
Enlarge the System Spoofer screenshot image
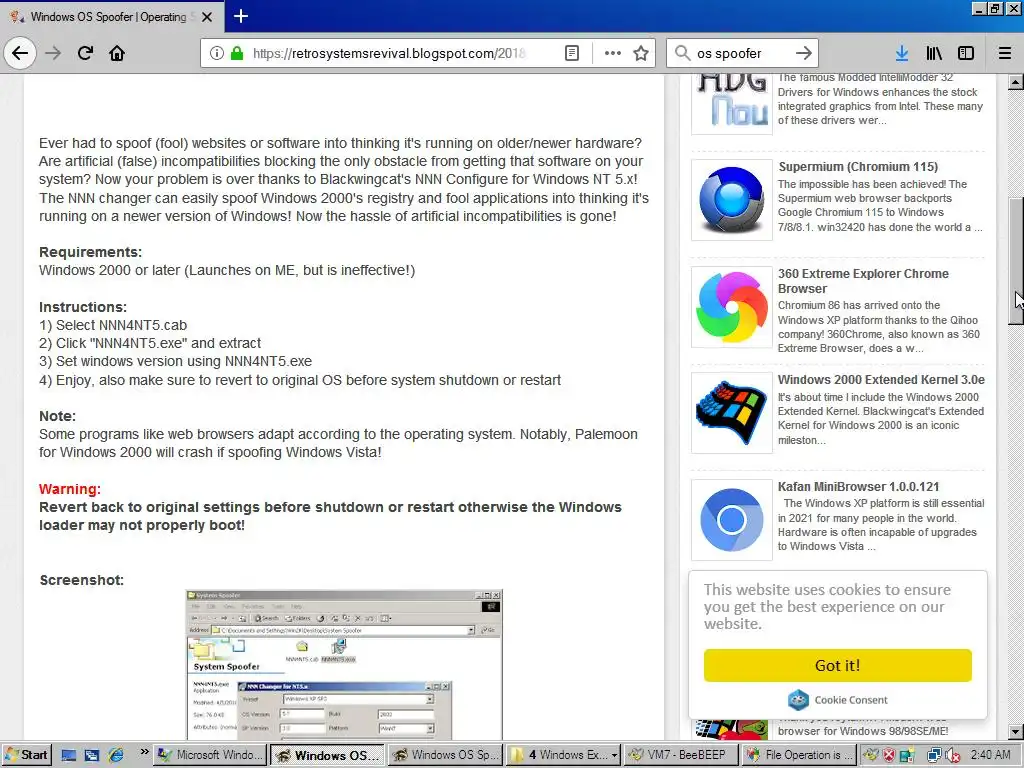[x=344, y=664]
